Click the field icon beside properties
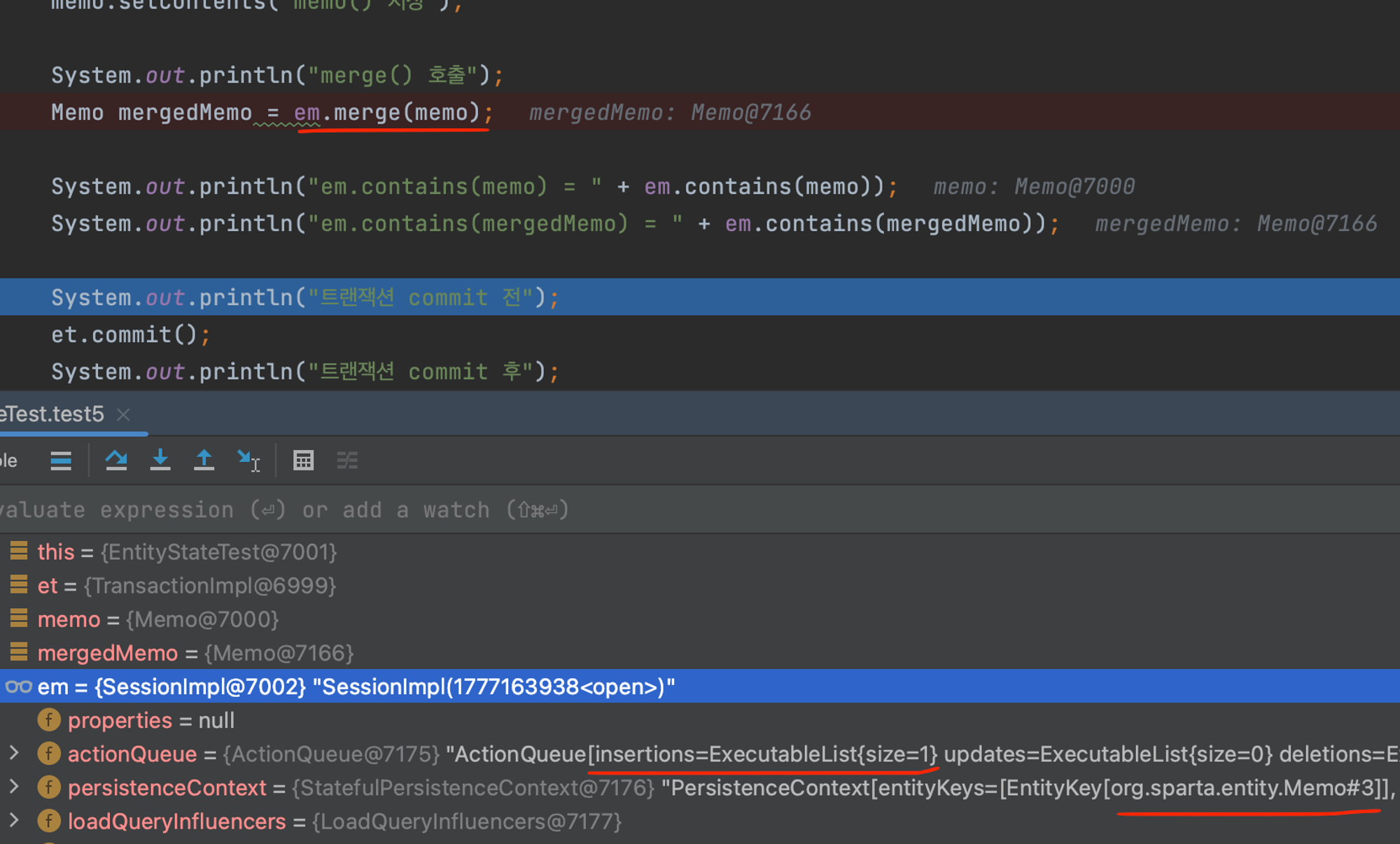 point(48,720)
